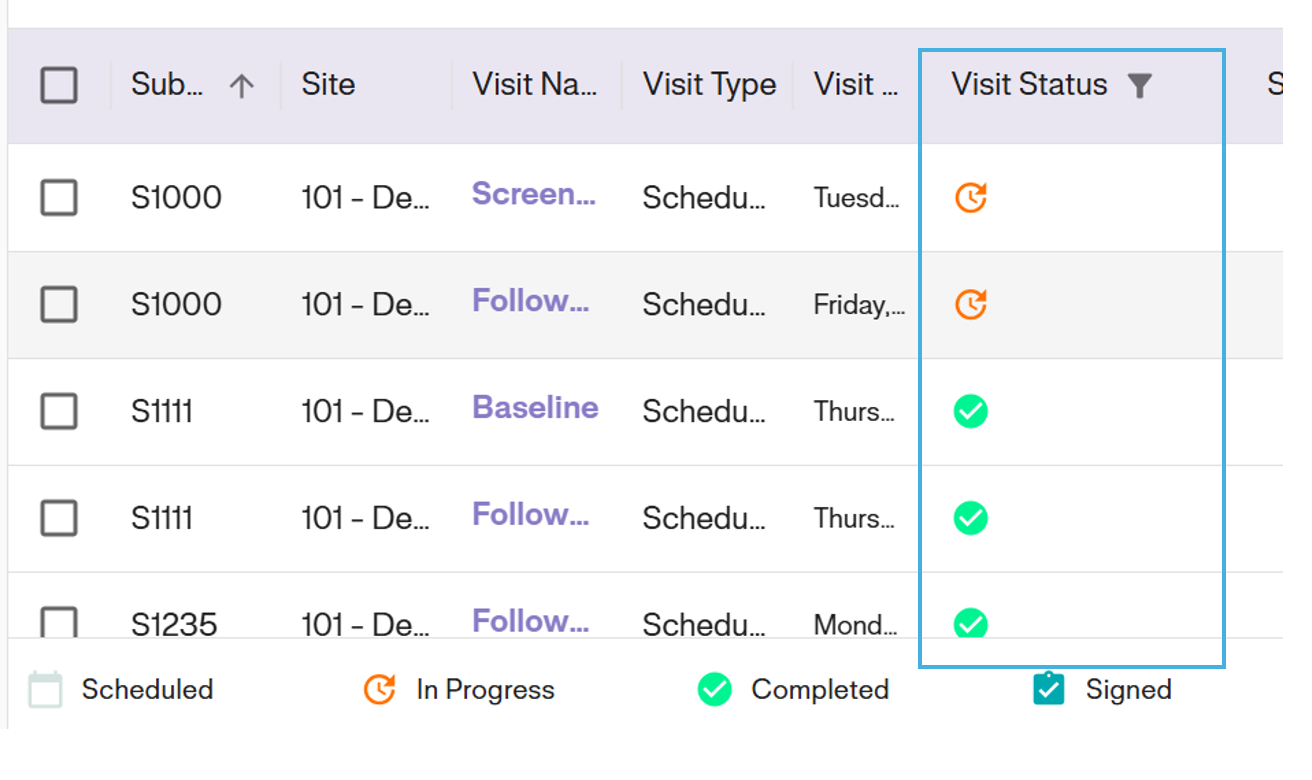Click Completed icon in S1111 Follow-up row
Viewport: 1312px width, 780px height.
[970, 518]
